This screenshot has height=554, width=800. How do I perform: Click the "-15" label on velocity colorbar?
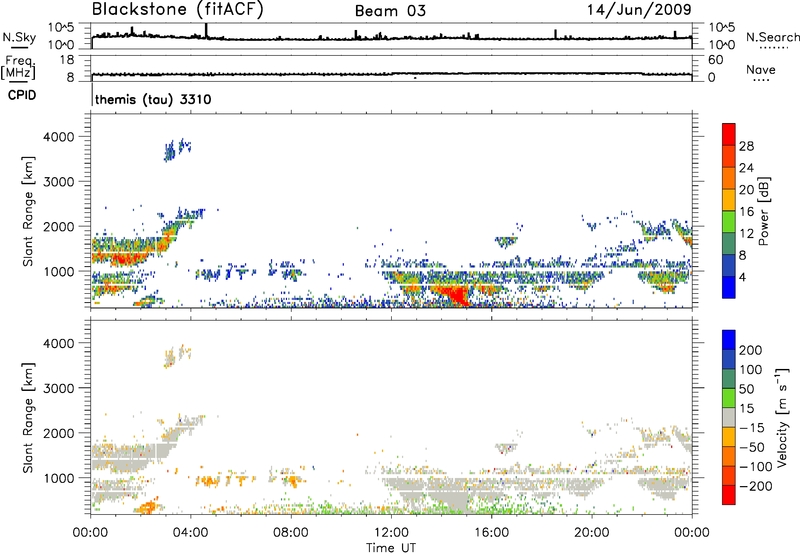pyautogui.click(x=752, y=428)
